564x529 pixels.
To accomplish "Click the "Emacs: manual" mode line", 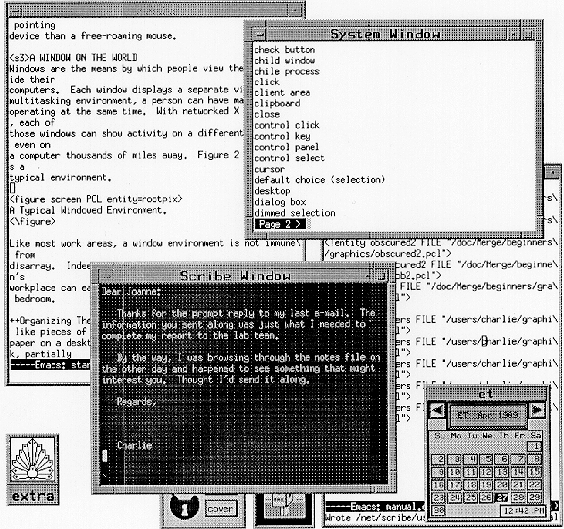I will click(374, 507).
